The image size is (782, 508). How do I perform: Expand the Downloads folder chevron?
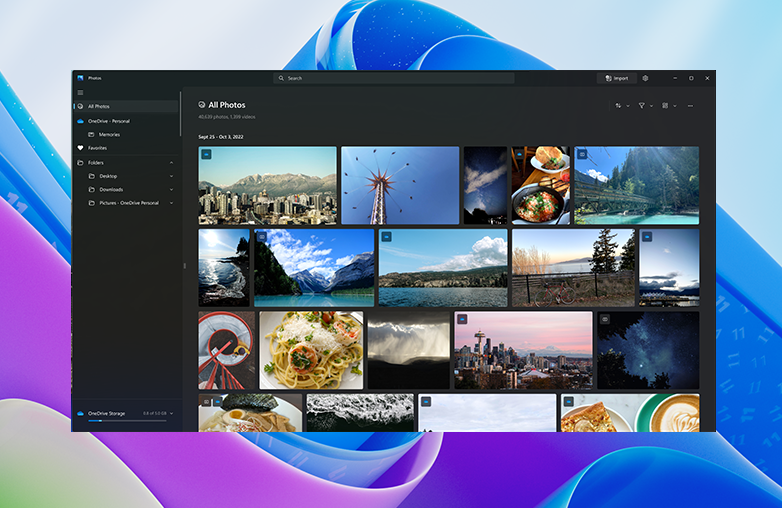(x=171, y=189)
